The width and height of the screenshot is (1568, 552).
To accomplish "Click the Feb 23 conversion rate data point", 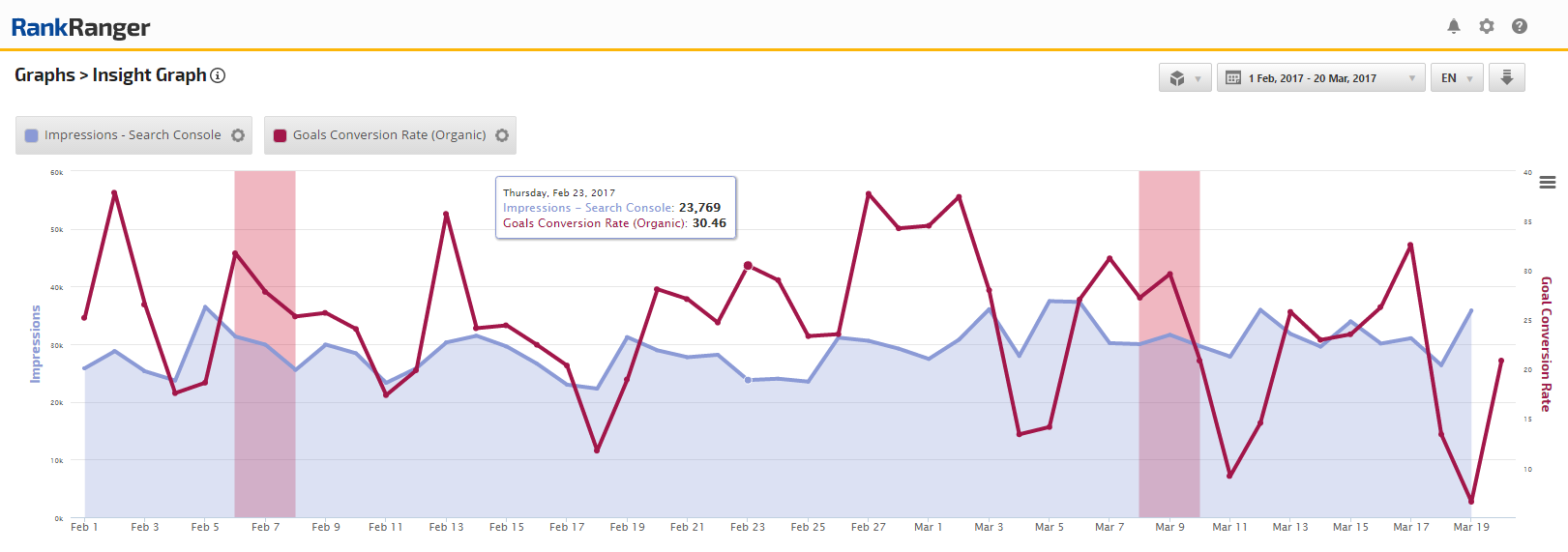I will click(x=748, y=265).
